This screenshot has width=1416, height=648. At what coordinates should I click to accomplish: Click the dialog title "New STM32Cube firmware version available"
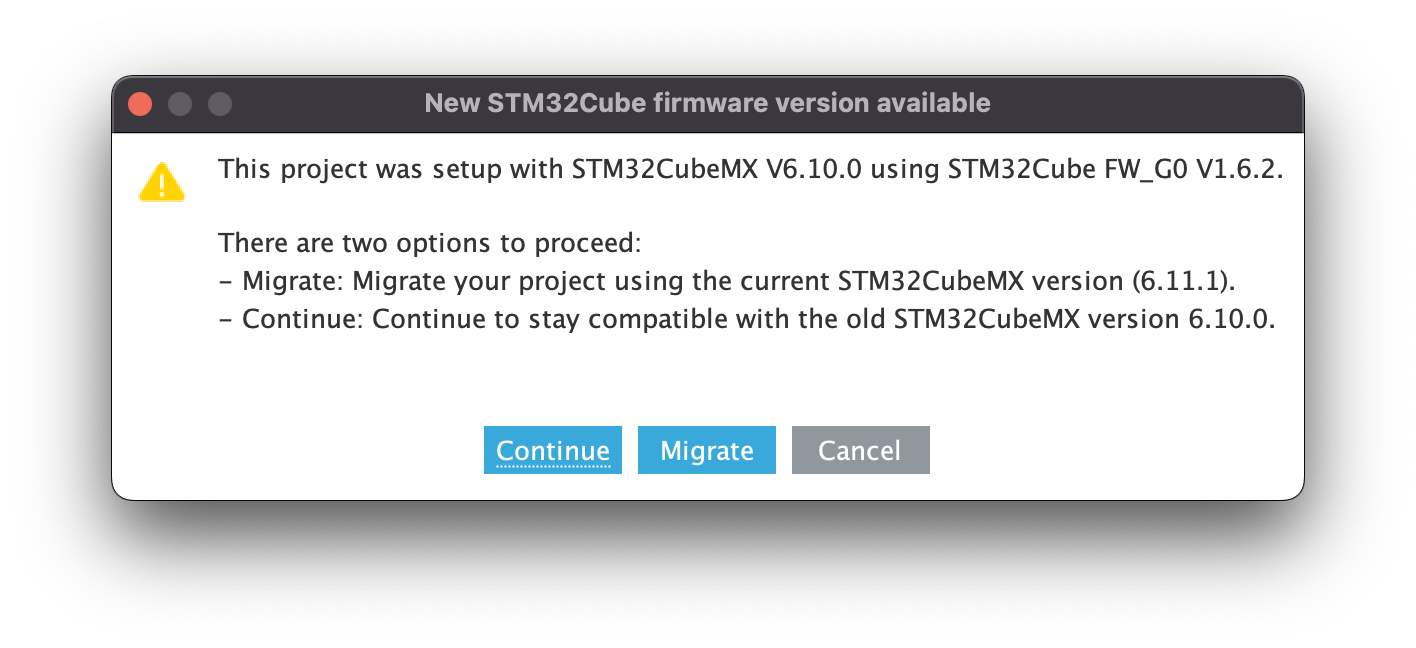click(x=707, y=103)
